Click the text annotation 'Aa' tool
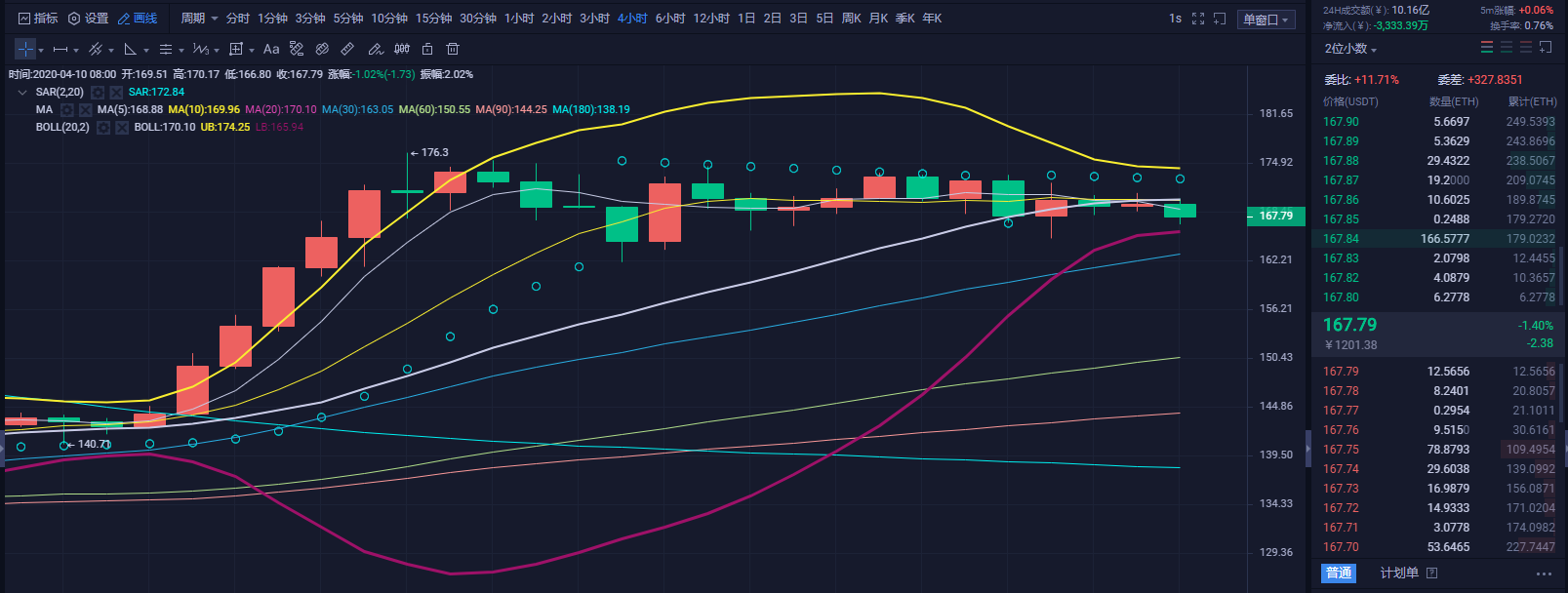The width and height of the screenshot is (1568, 593). click(x=271, y=49)
